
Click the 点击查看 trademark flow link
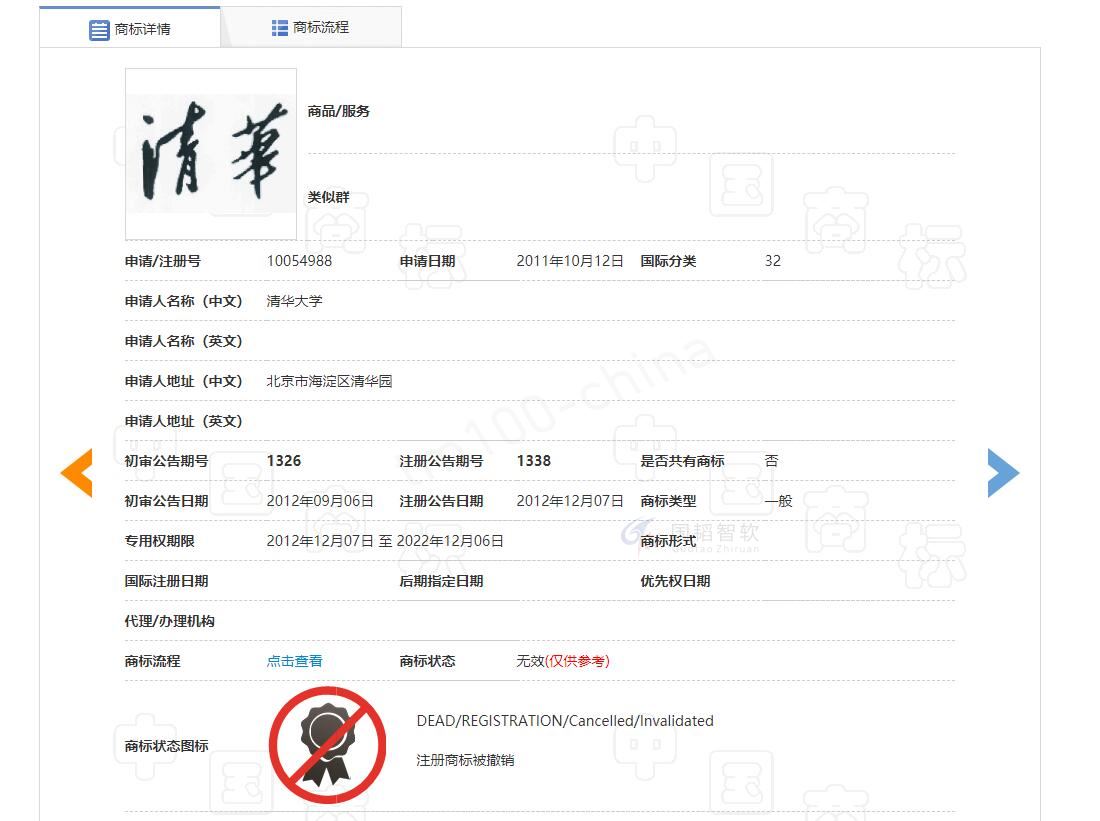(x=295, y=661)
